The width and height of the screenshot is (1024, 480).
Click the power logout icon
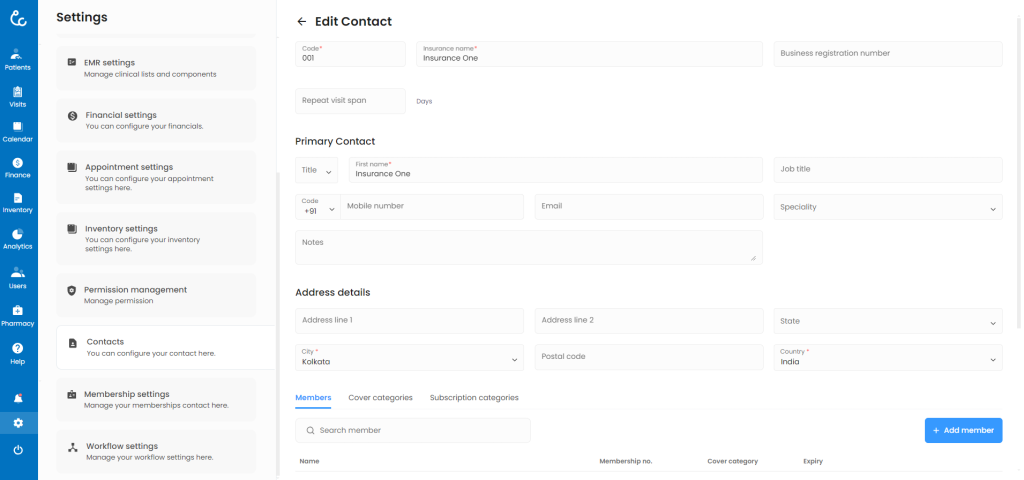pyautogui.click(x=18, y=450)
